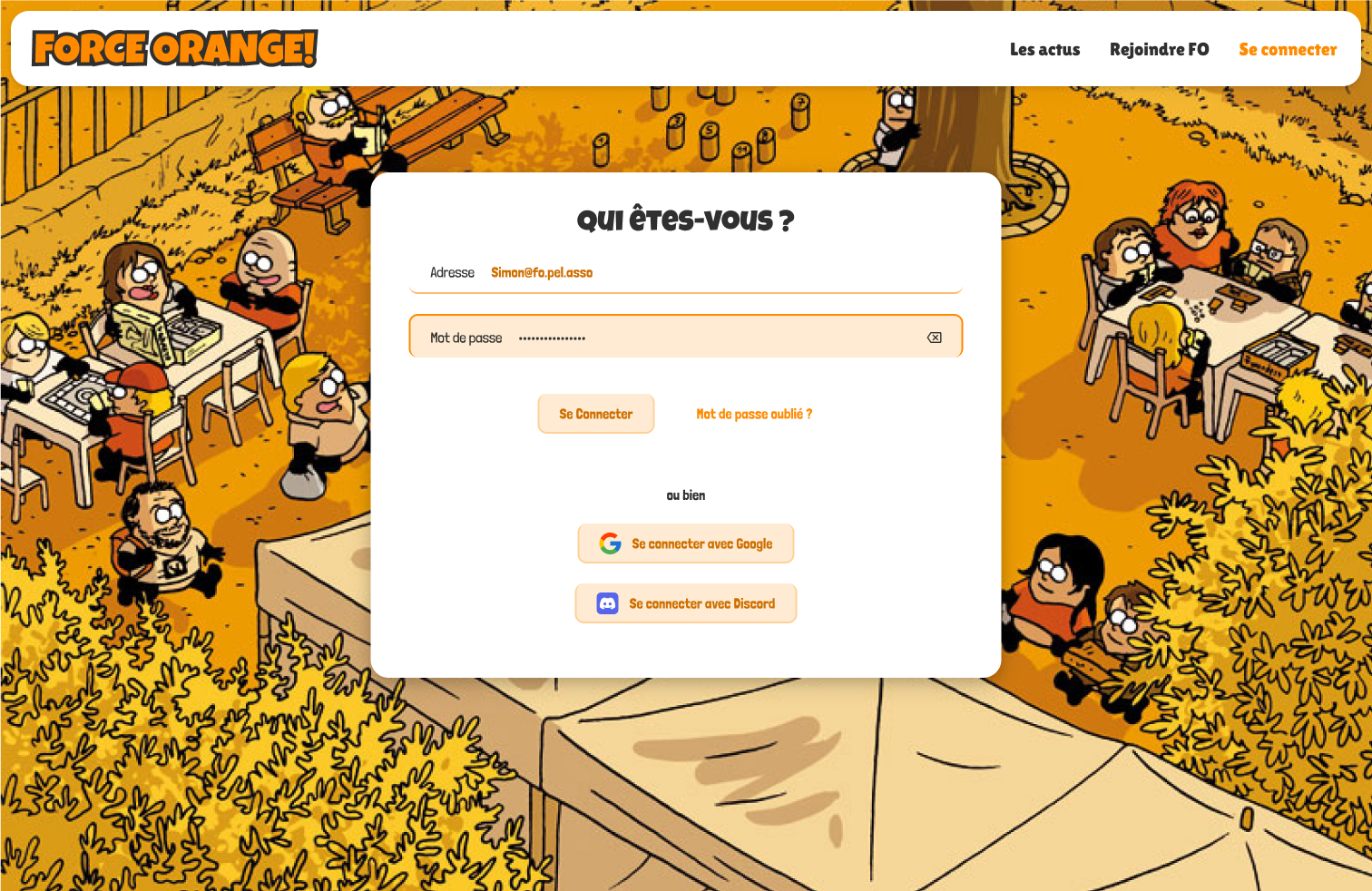This screenshot has height=891, width=1372.
Task: Open the Mot de passe oublié link
Action: 754,414
